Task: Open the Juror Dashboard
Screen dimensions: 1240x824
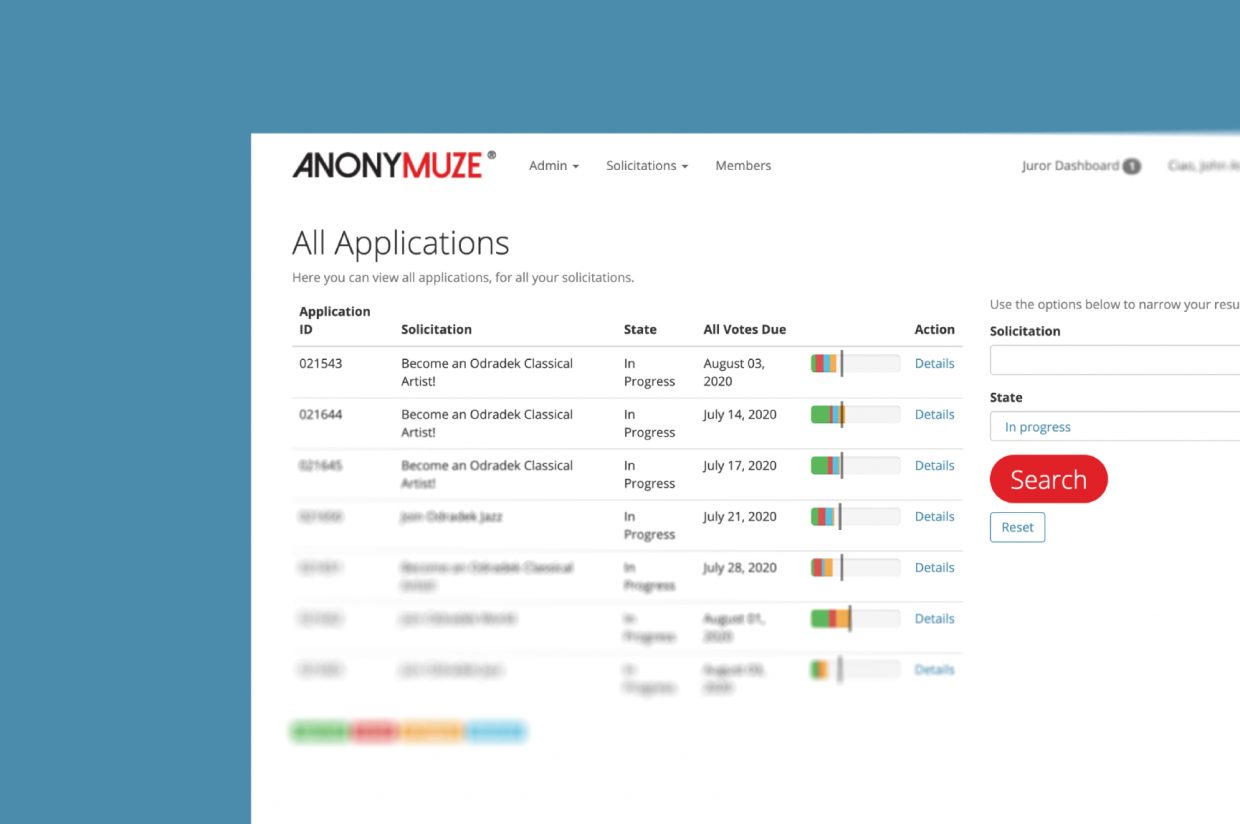Action: (1069, 166)
